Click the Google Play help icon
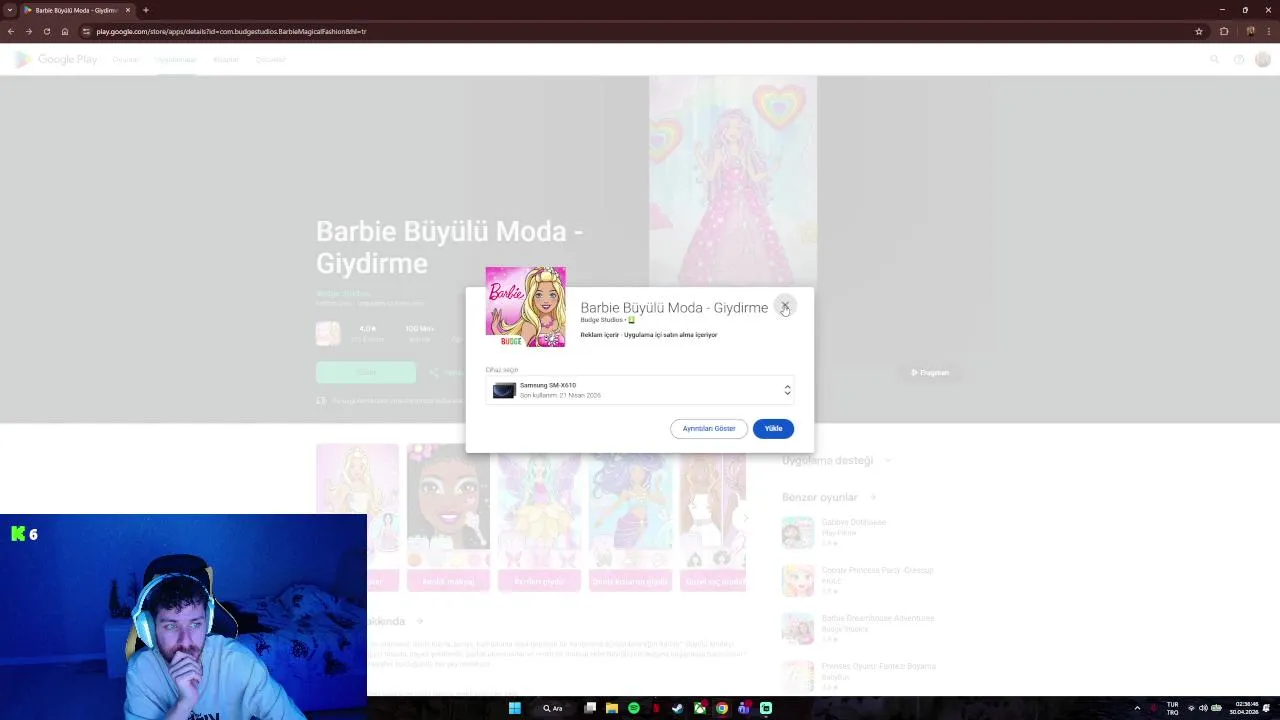 [1239, 60]
